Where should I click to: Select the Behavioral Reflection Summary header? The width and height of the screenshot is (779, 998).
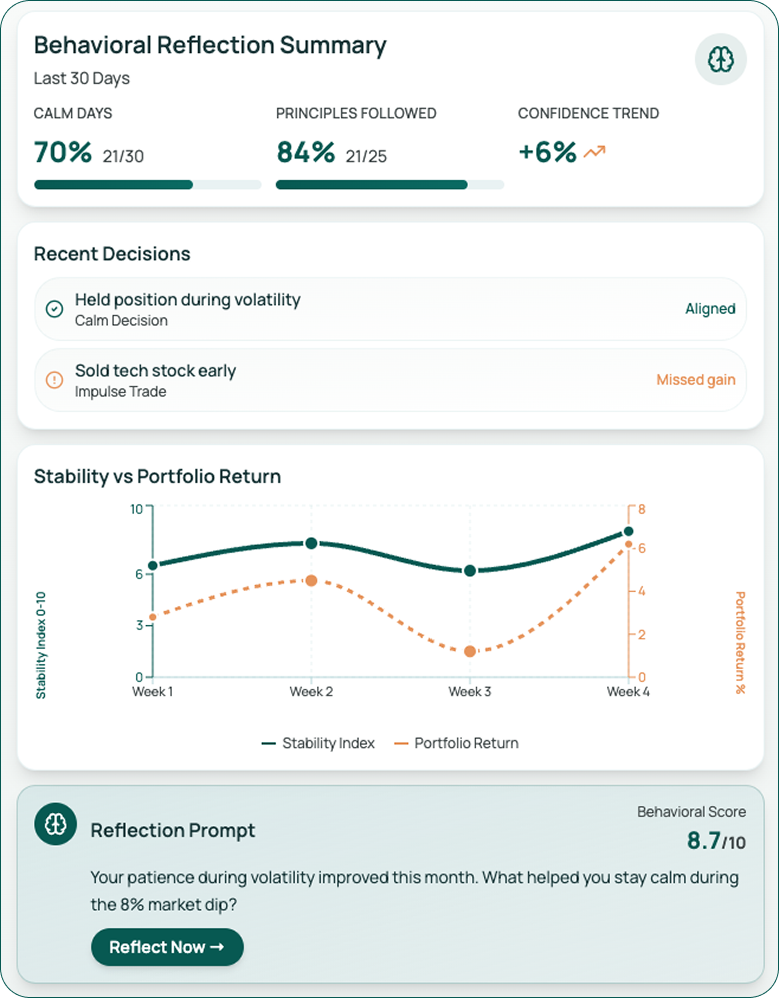(x=208, y=45)
